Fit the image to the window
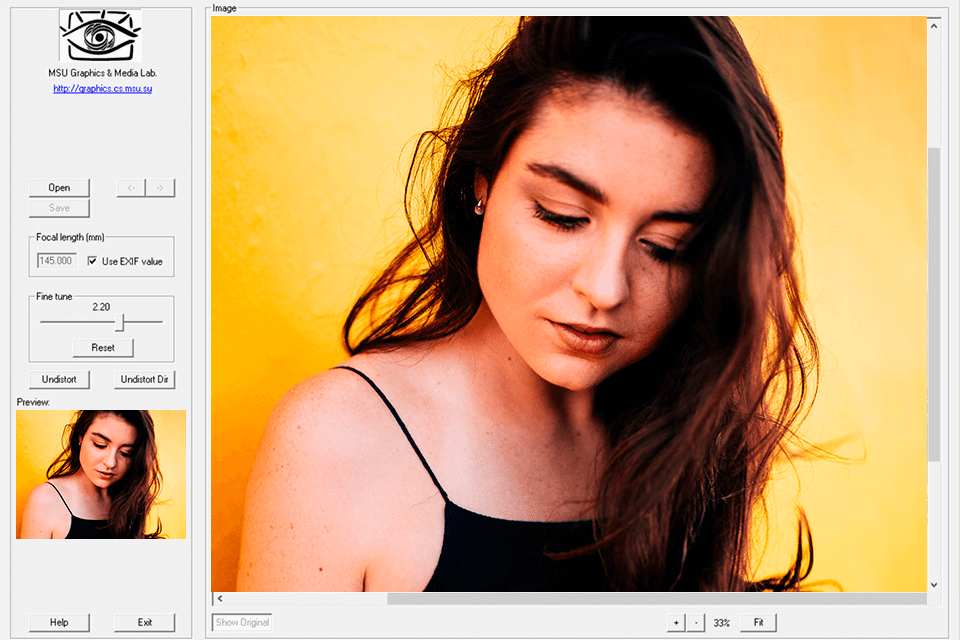The image size is (960, 640). coord(757,622)
